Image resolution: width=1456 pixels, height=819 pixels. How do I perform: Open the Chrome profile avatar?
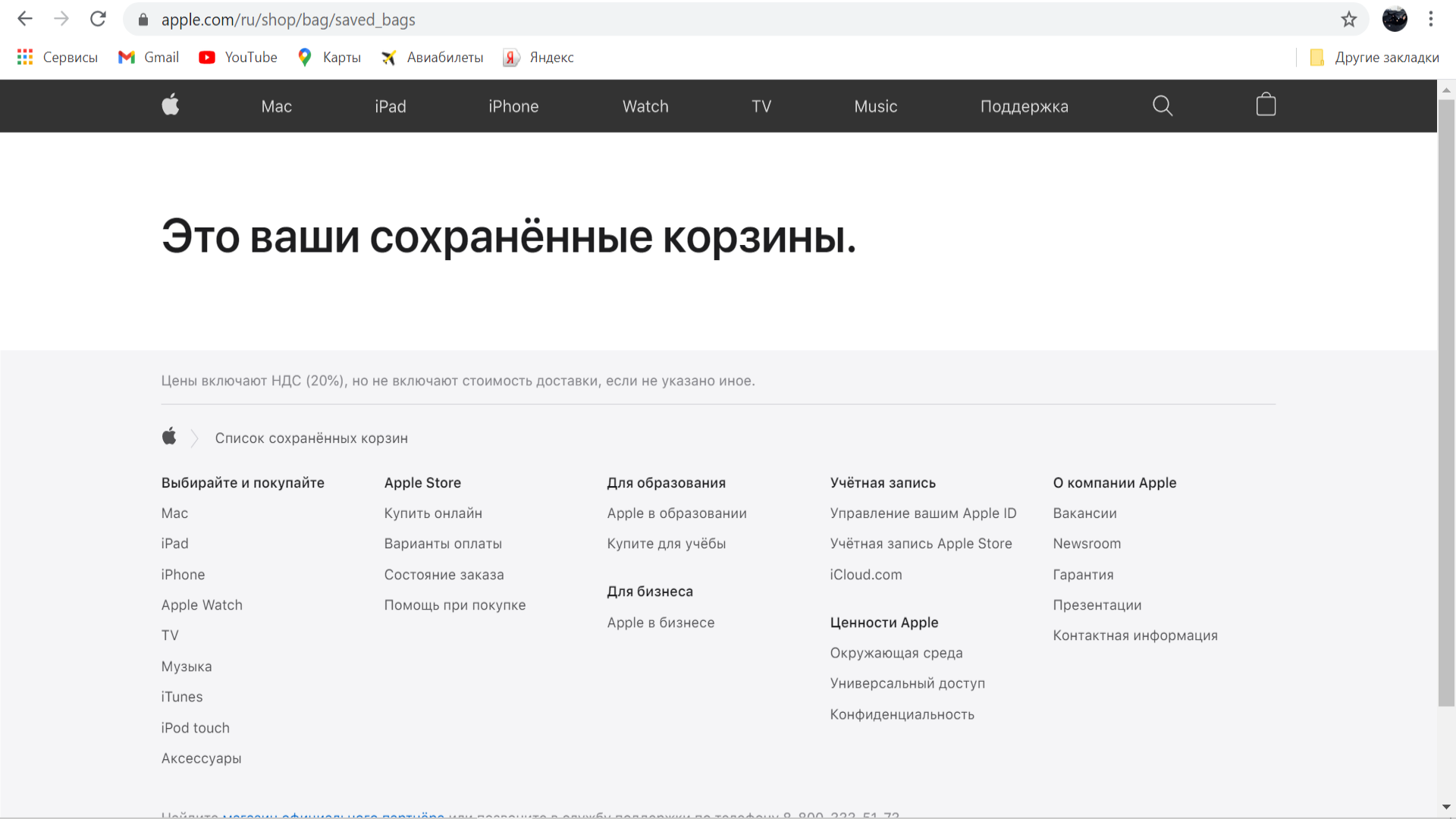[x=1395, y=19]
